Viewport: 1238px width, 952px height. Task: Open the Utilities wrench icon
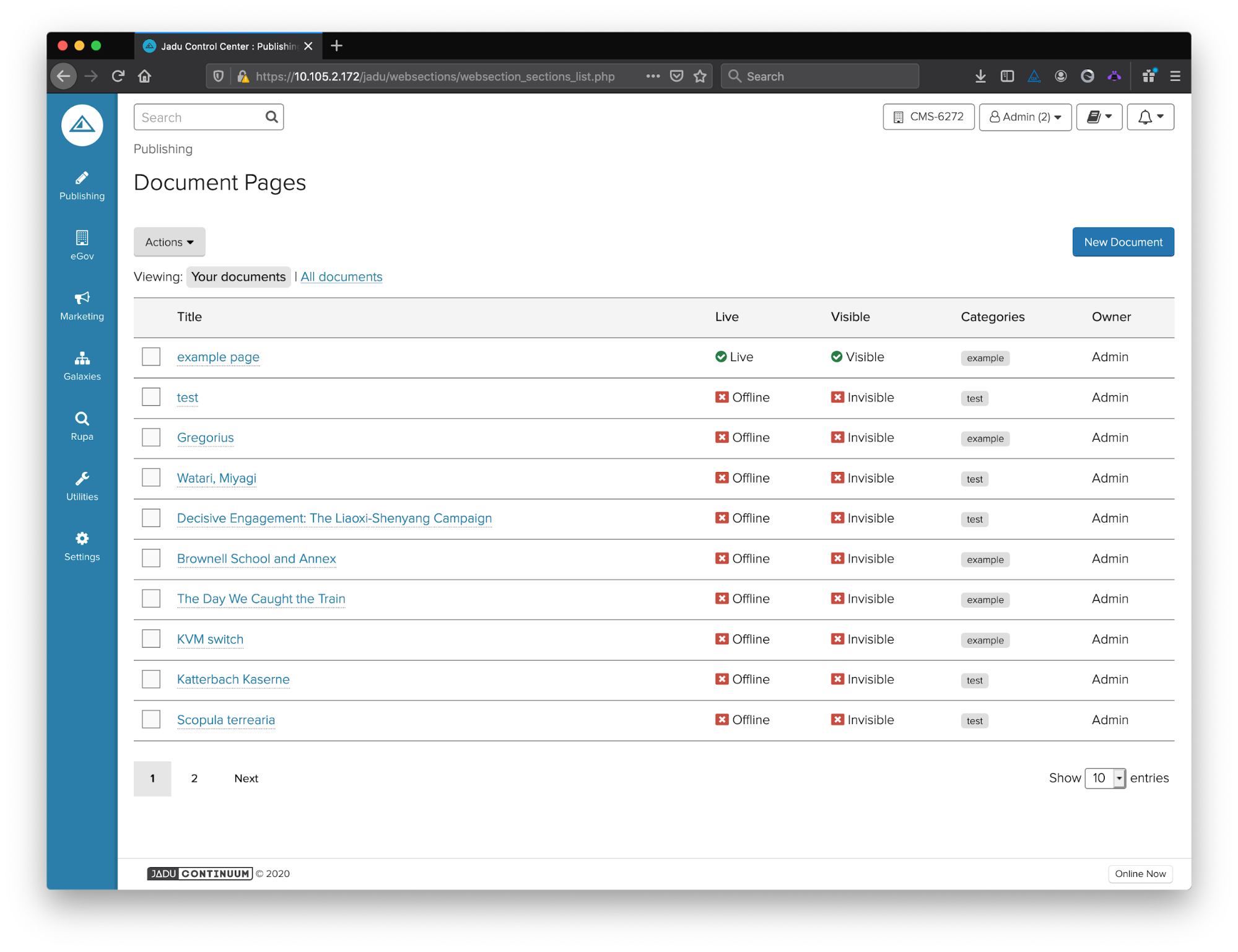[x=82, y=479]
